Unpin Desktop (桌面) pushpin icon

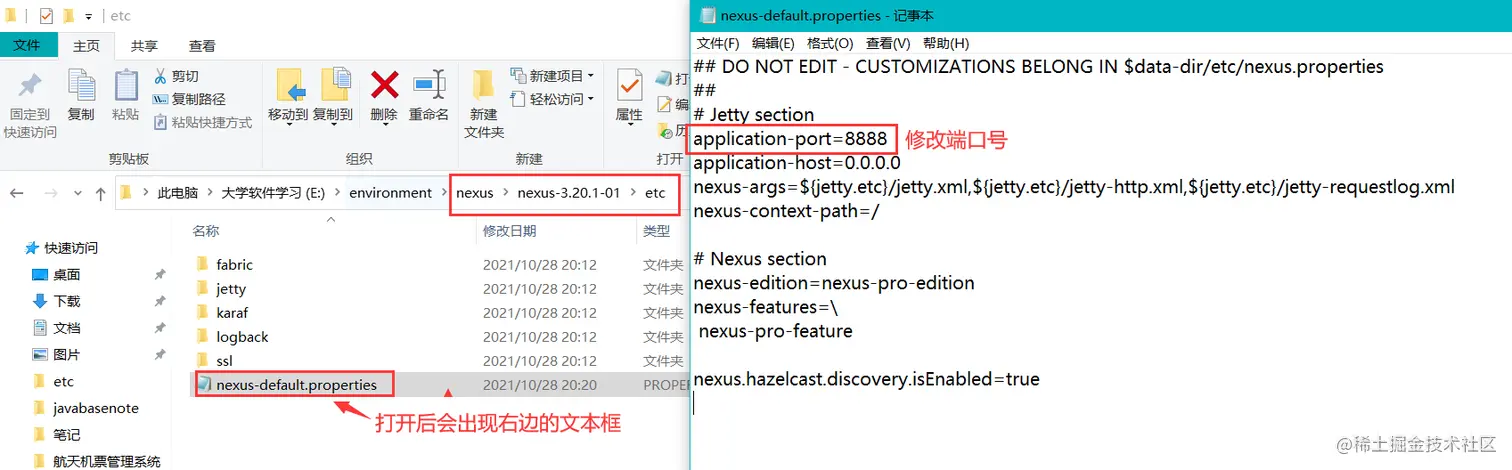coord(160,275)
